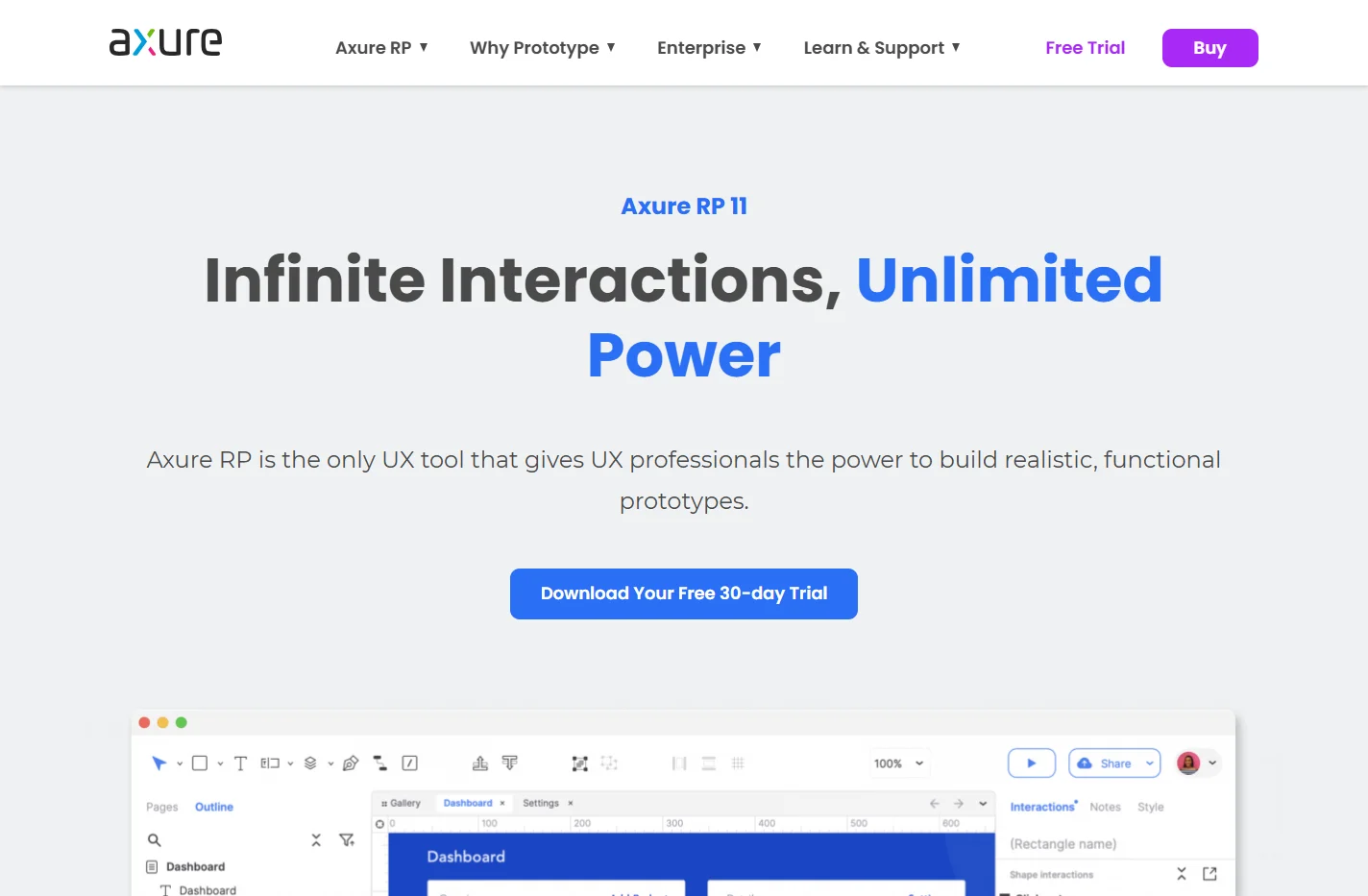Click the Send to Back icon
This screenshot has height=896, width=1368.
509,763
